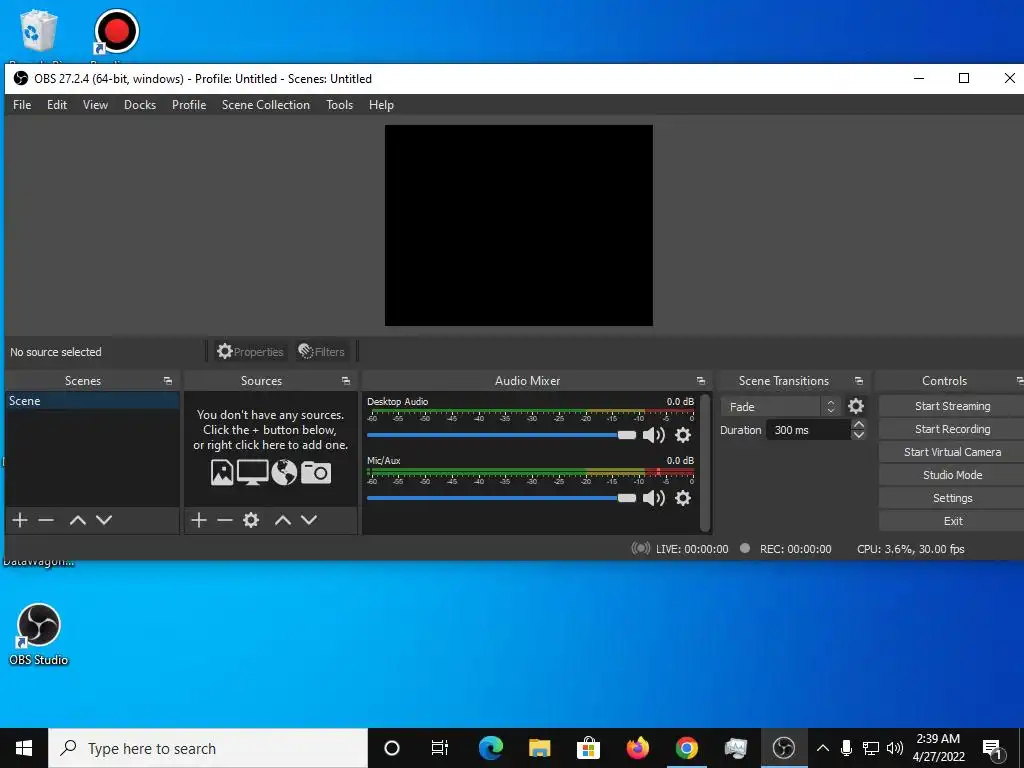Click the Exit button

tap(952, 521)
